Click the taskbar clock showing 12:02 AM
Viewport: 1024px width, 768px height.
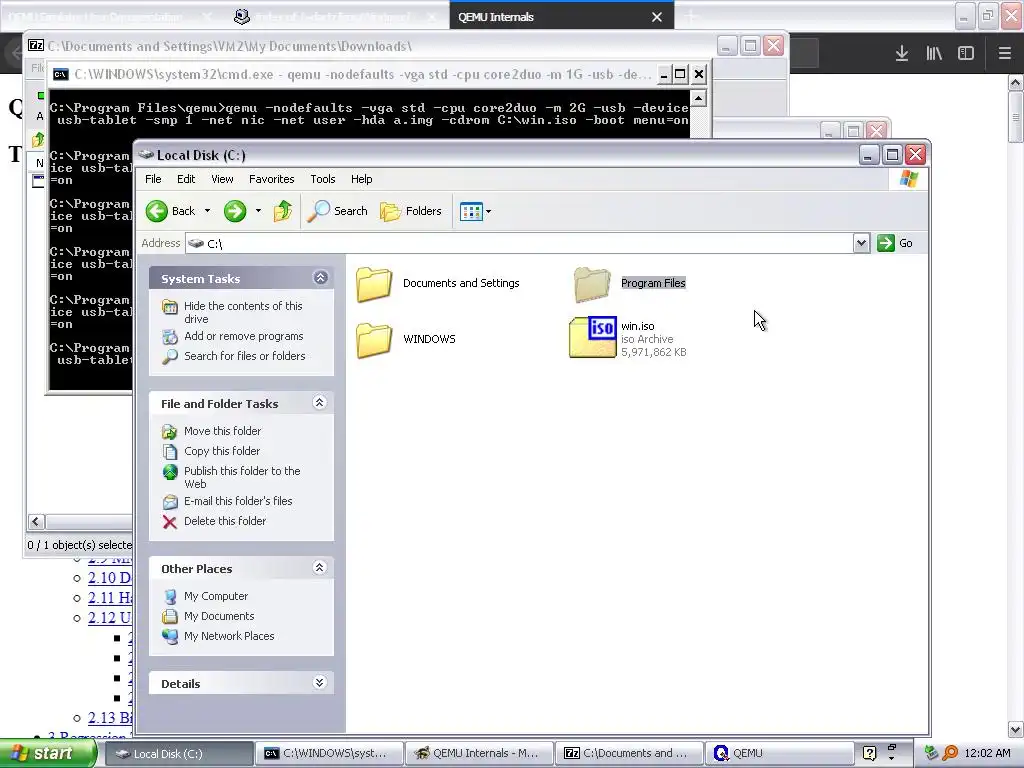point(987,754)
